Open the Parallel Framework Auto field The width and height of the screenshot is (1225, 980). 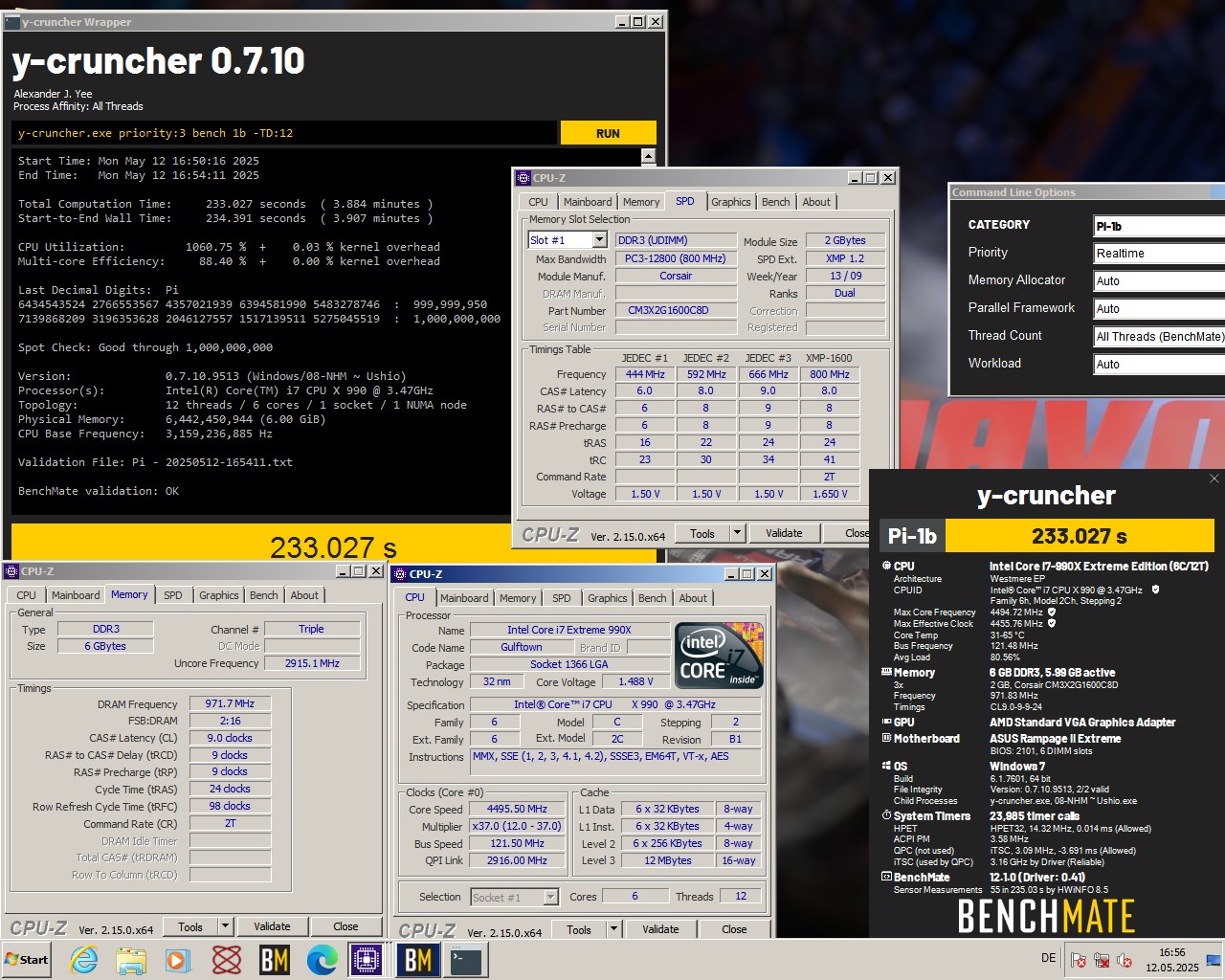tap(1159, 308)
